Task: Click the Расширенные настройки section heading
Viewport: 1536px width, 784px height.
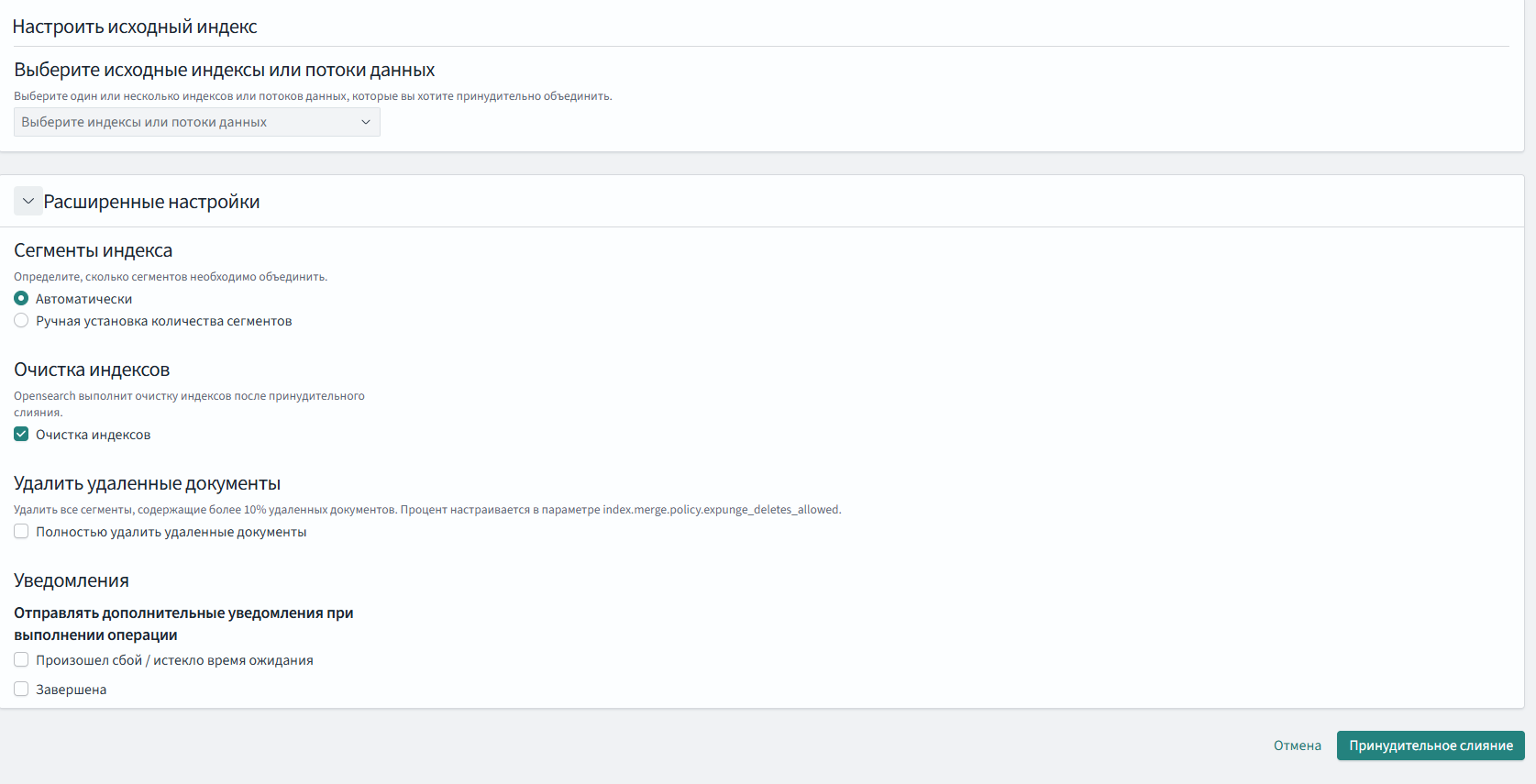Action: [151, 202]
